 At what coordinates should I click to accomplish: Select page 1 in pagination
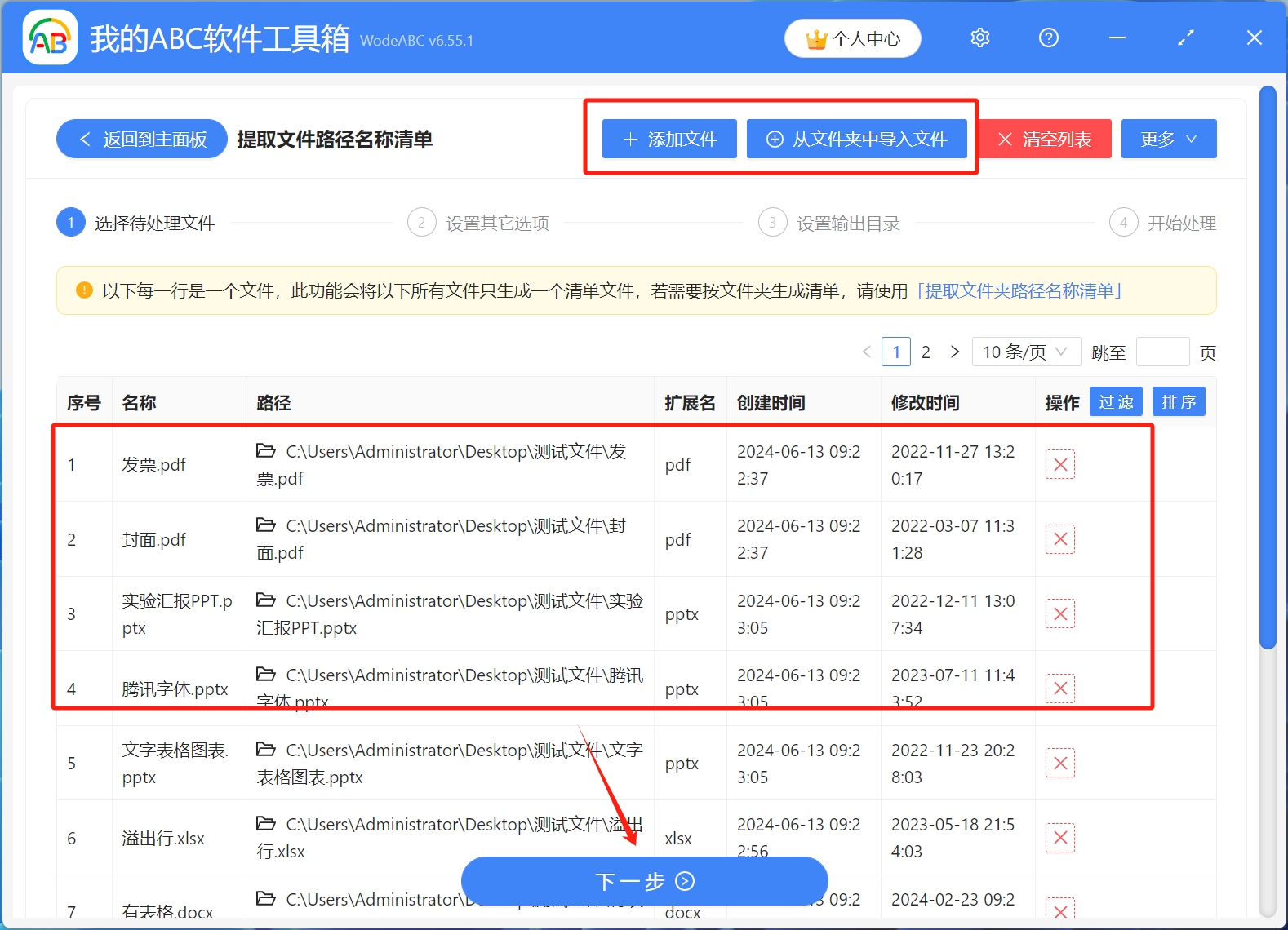click(896, 352)
